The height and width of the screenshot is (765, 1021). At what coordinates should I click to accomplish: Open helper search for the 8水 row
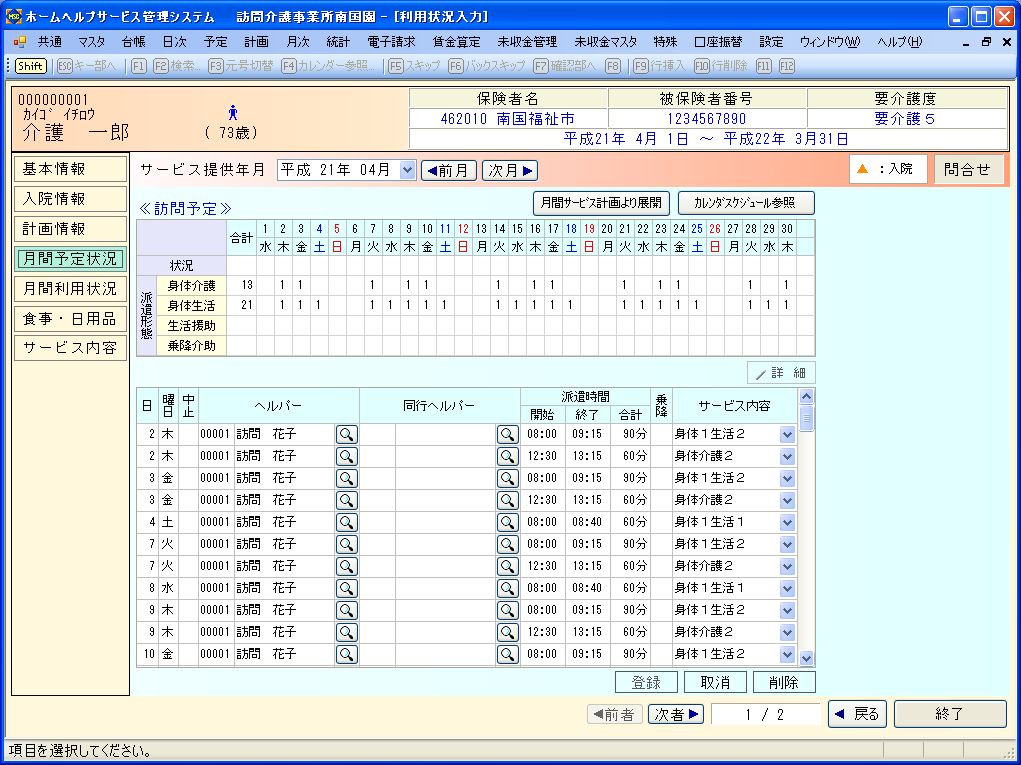pyautogui.click(x=346, y=588)
